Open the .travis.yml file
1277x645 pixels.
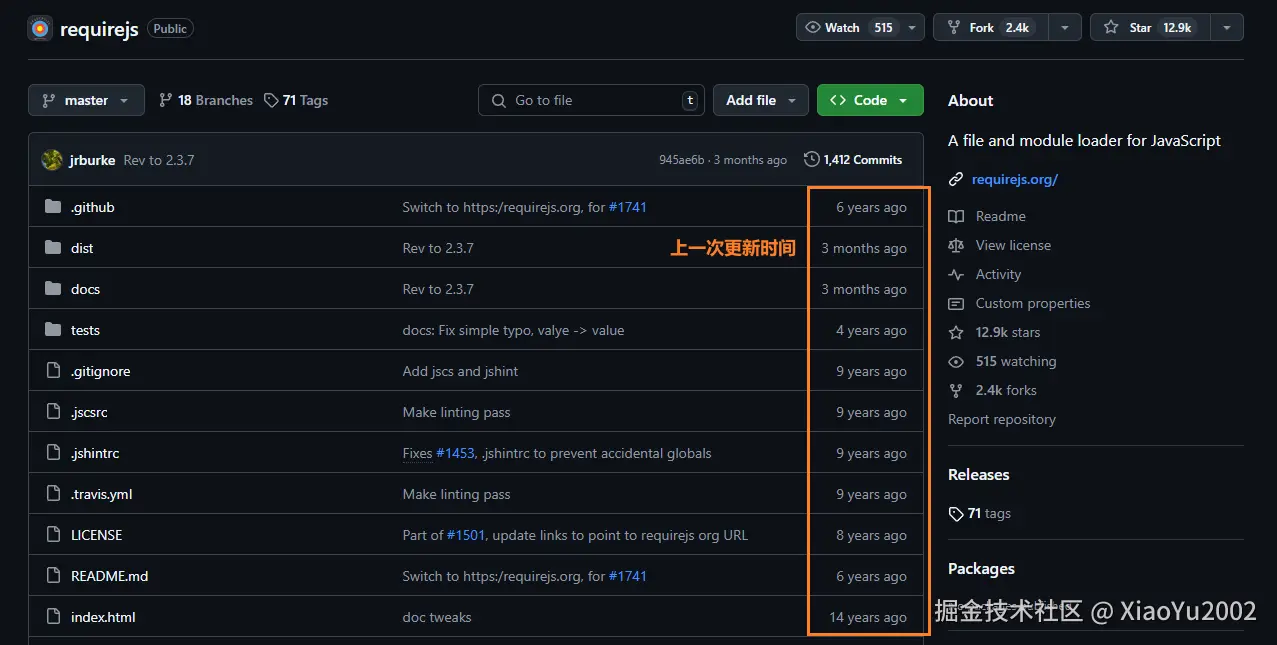[x=102, y=494]
